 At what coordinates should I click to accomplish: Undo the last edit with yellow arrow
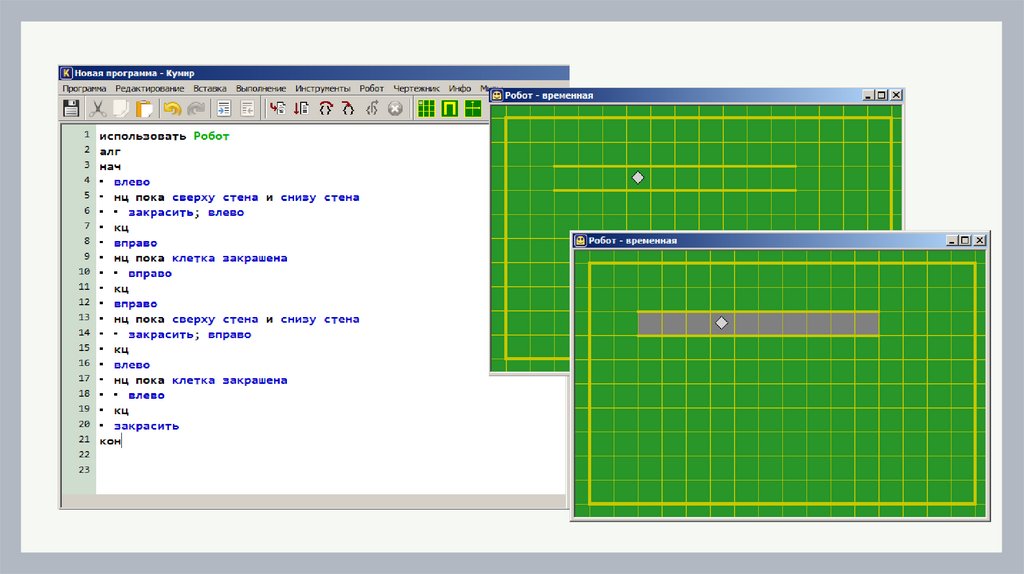pyautogui.click(x=172, y=108)
